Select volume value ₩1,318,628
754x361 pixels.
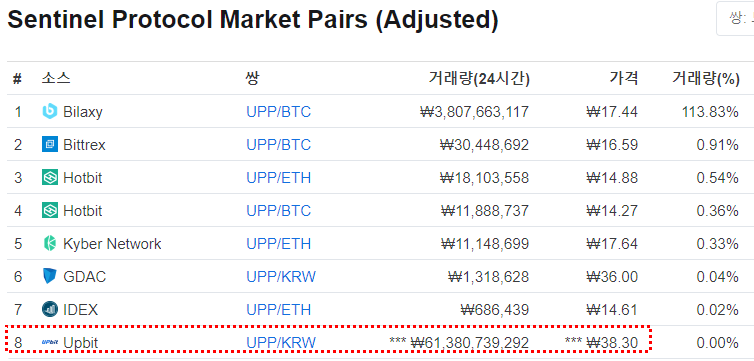(x=489, y=277)
